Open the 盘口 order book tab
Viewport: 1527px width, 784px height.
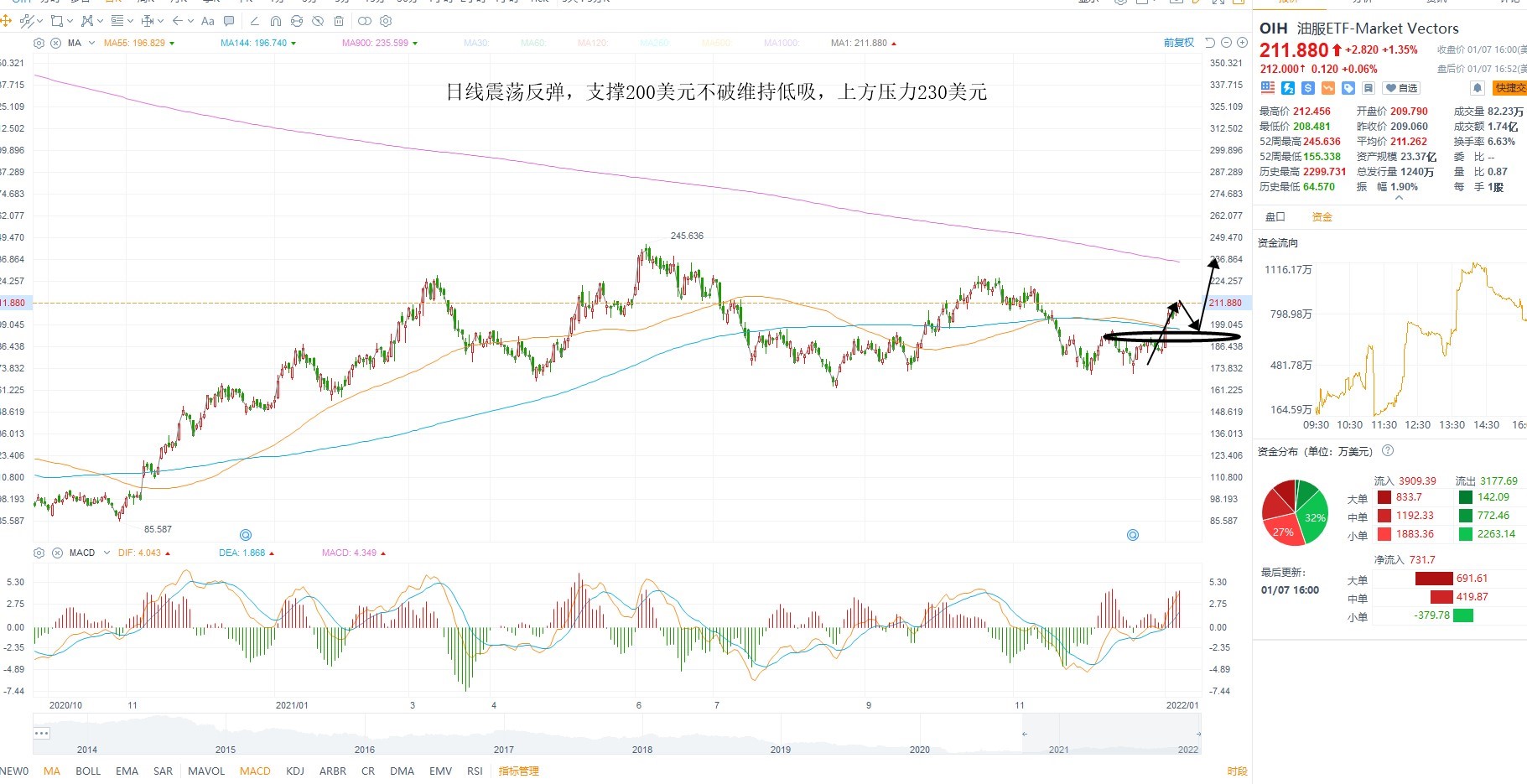click(x=1275, y=216)
